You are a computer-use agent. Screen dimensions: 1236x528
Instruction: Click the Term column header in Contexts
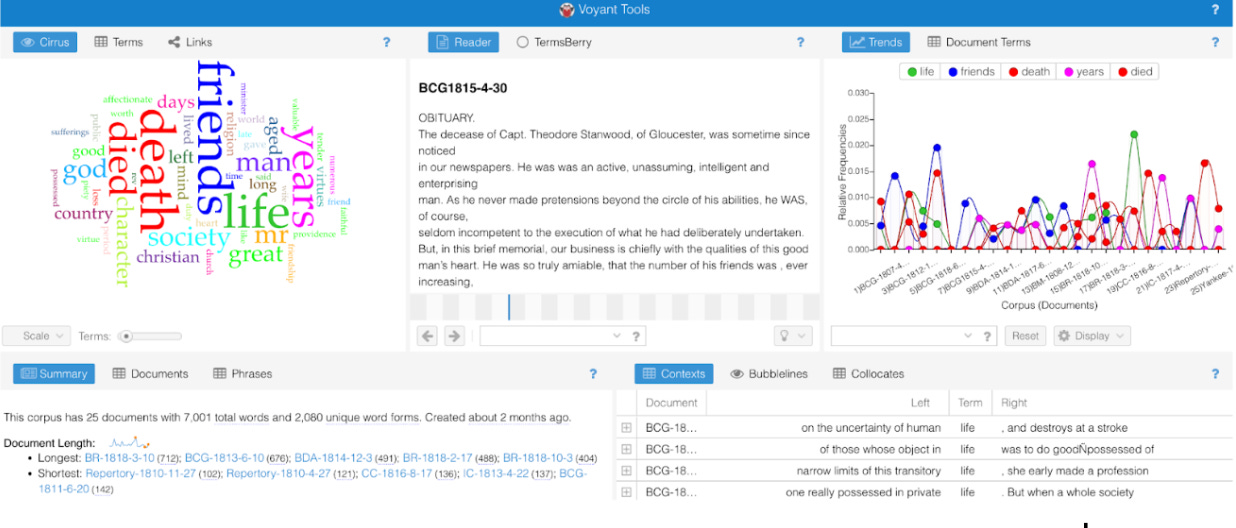pos(970,403)
